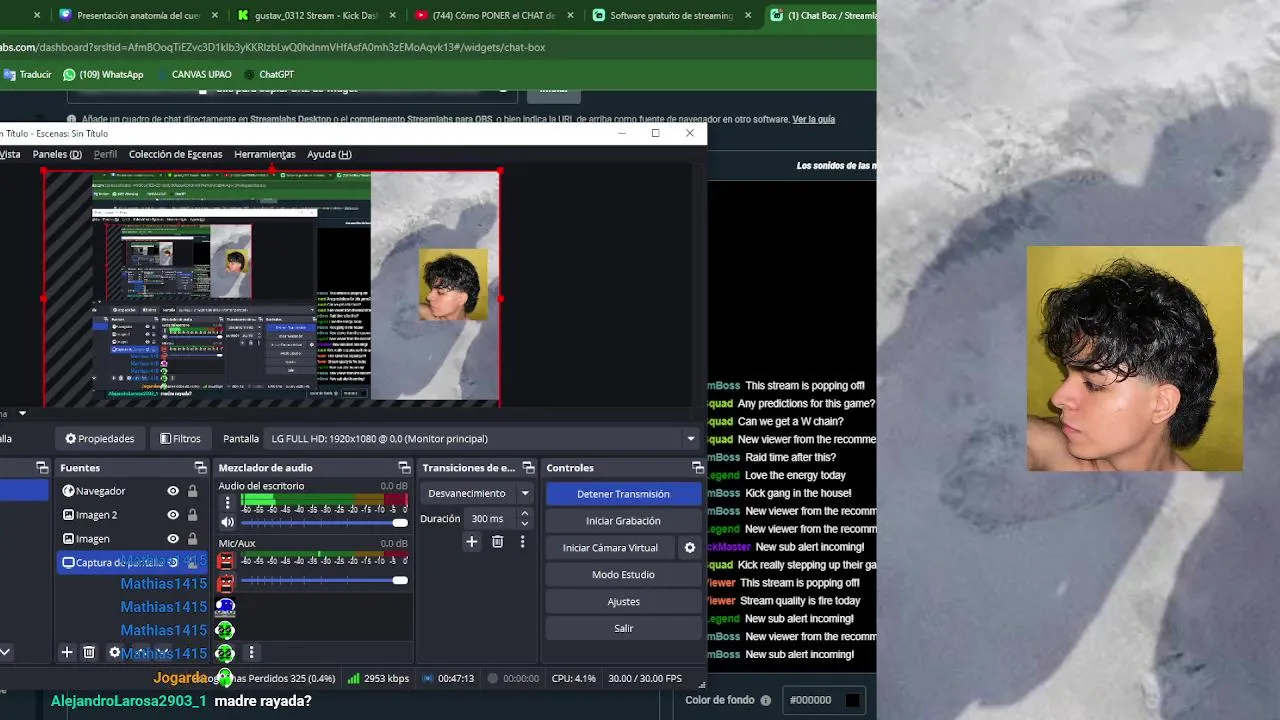Toggle lock on Imagen source

[192, 539]
